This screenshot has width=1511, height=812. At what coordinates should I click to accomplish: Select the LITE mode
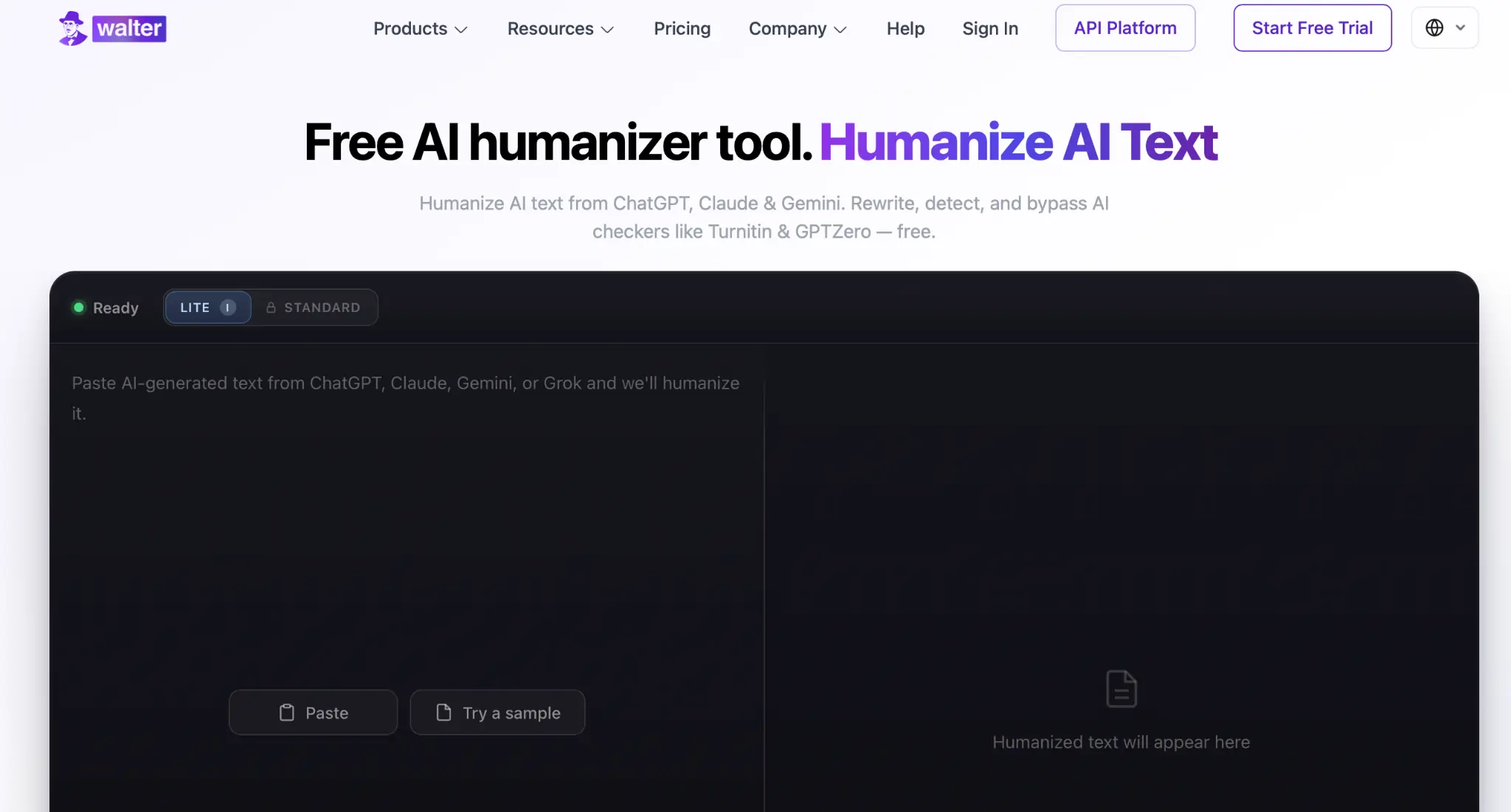(x=208, y=308)
